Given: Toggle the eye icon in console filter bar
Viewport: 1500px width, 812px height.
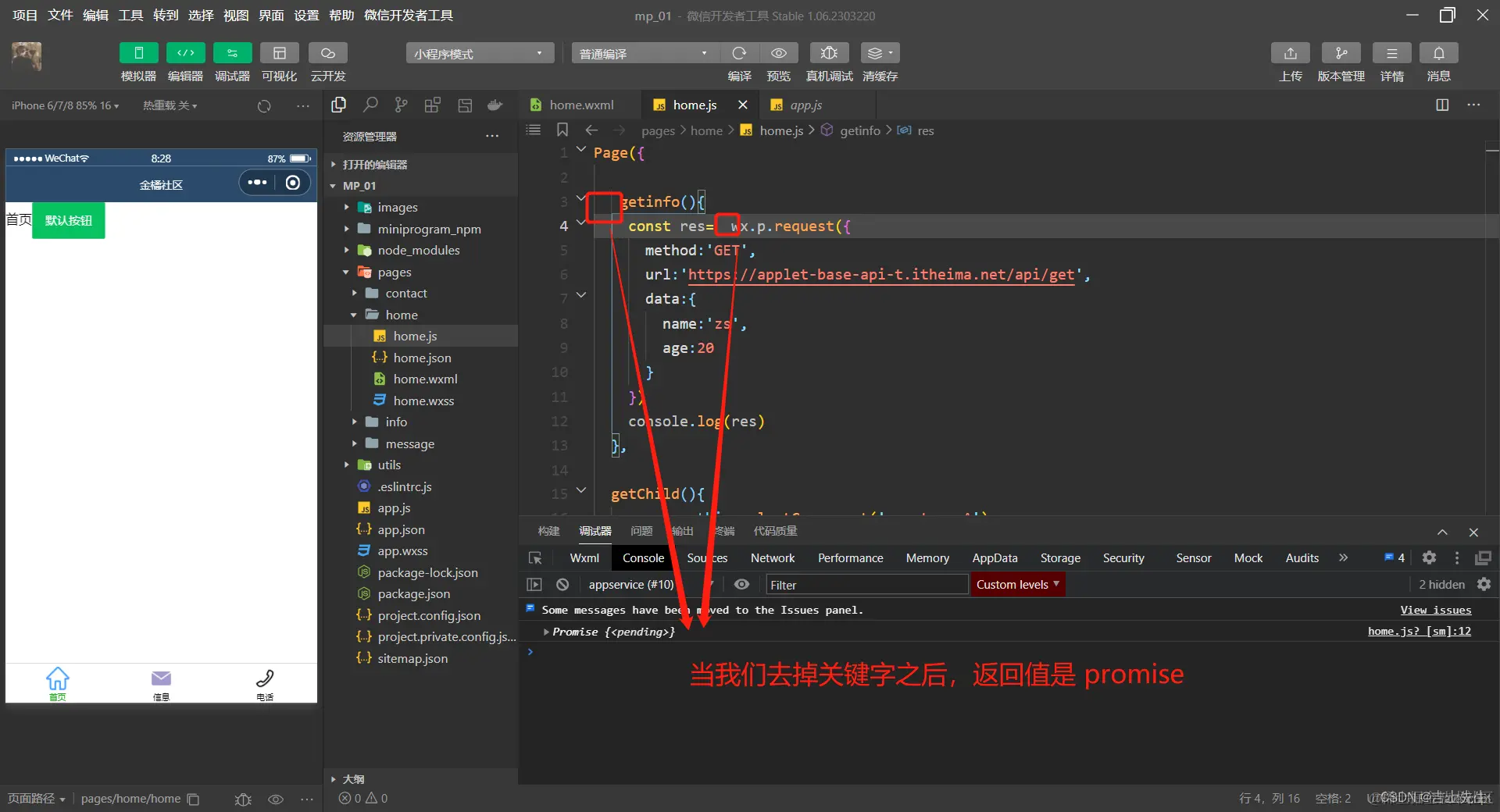Looking at the screenshot, I should (x=741, y=584).
